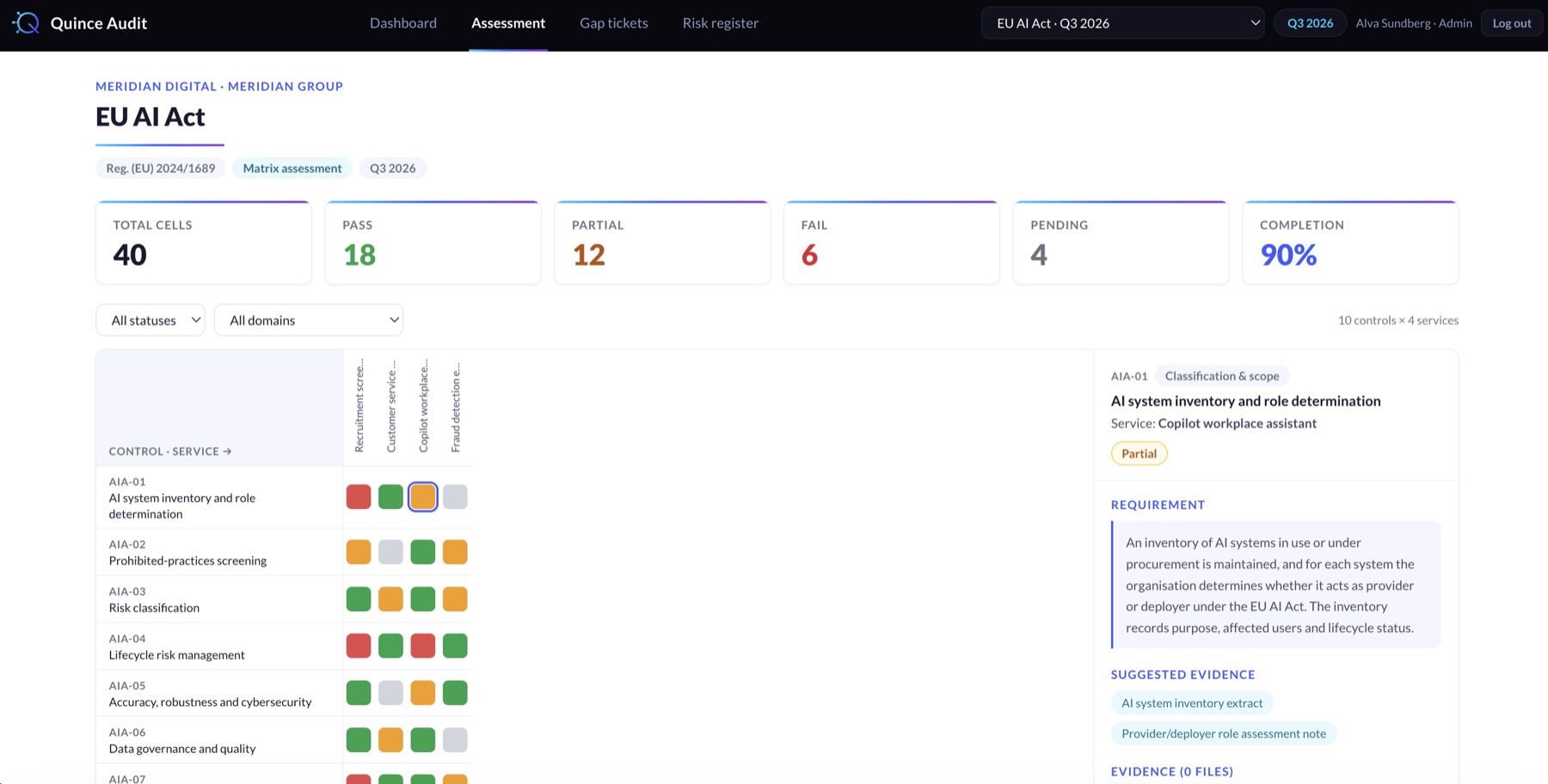
Task: Select AIA-01 green cell for Customer service
Action: (x=390, y=497)
